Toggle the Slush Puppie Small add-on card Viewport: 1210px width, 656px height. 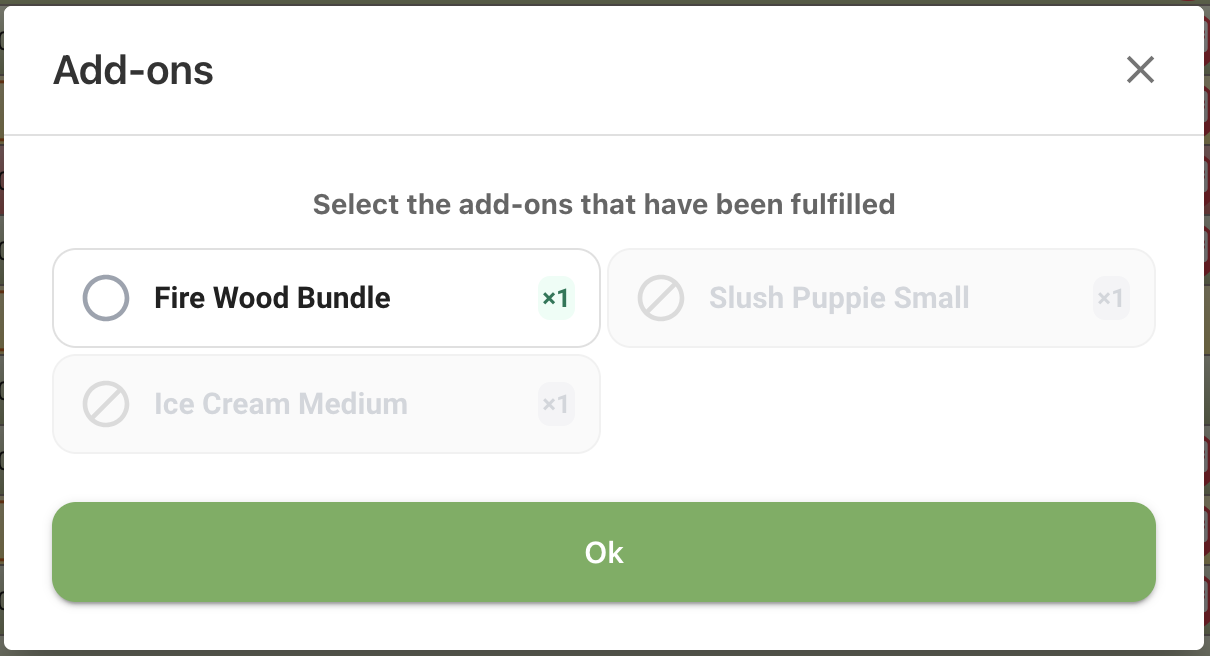pyautogui.click(x=881, y=298)
